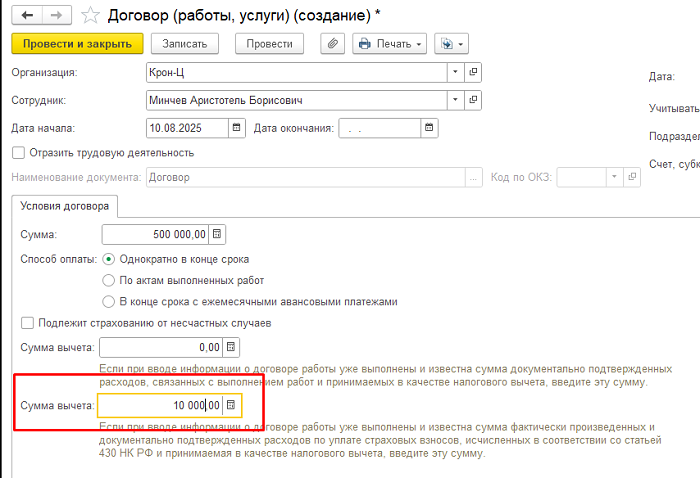Screen dimensions: 700x478
Task: Open the calendar for Дата начала
Action: point(237,128)
